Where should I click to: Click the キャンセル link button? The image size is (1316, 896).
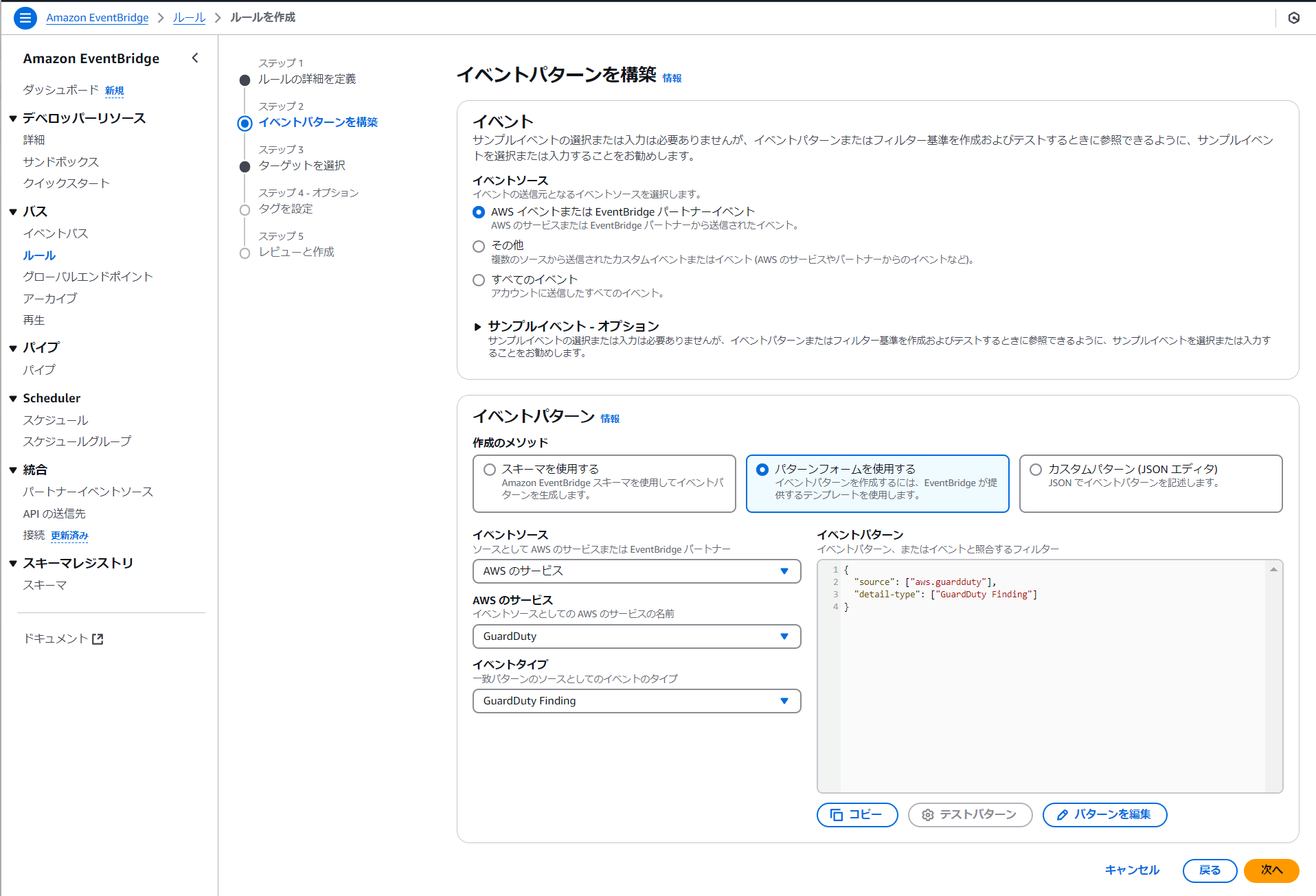click(1132, 871)
